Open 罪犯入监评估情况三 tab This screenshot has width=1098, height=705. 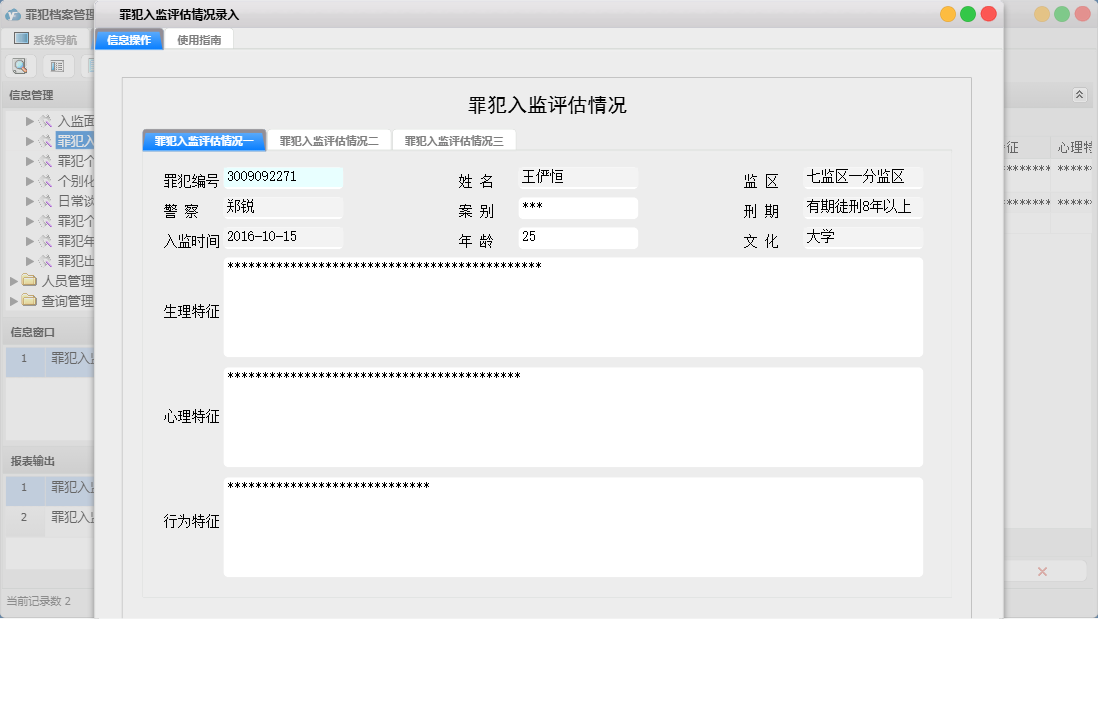click(454, 141)
